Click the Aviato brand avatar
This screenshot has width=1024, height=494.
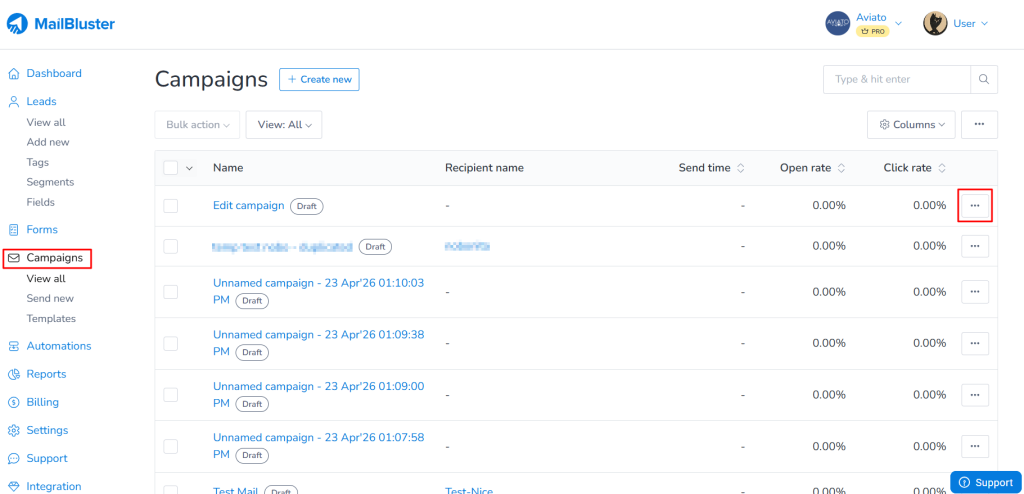[837, 24]
